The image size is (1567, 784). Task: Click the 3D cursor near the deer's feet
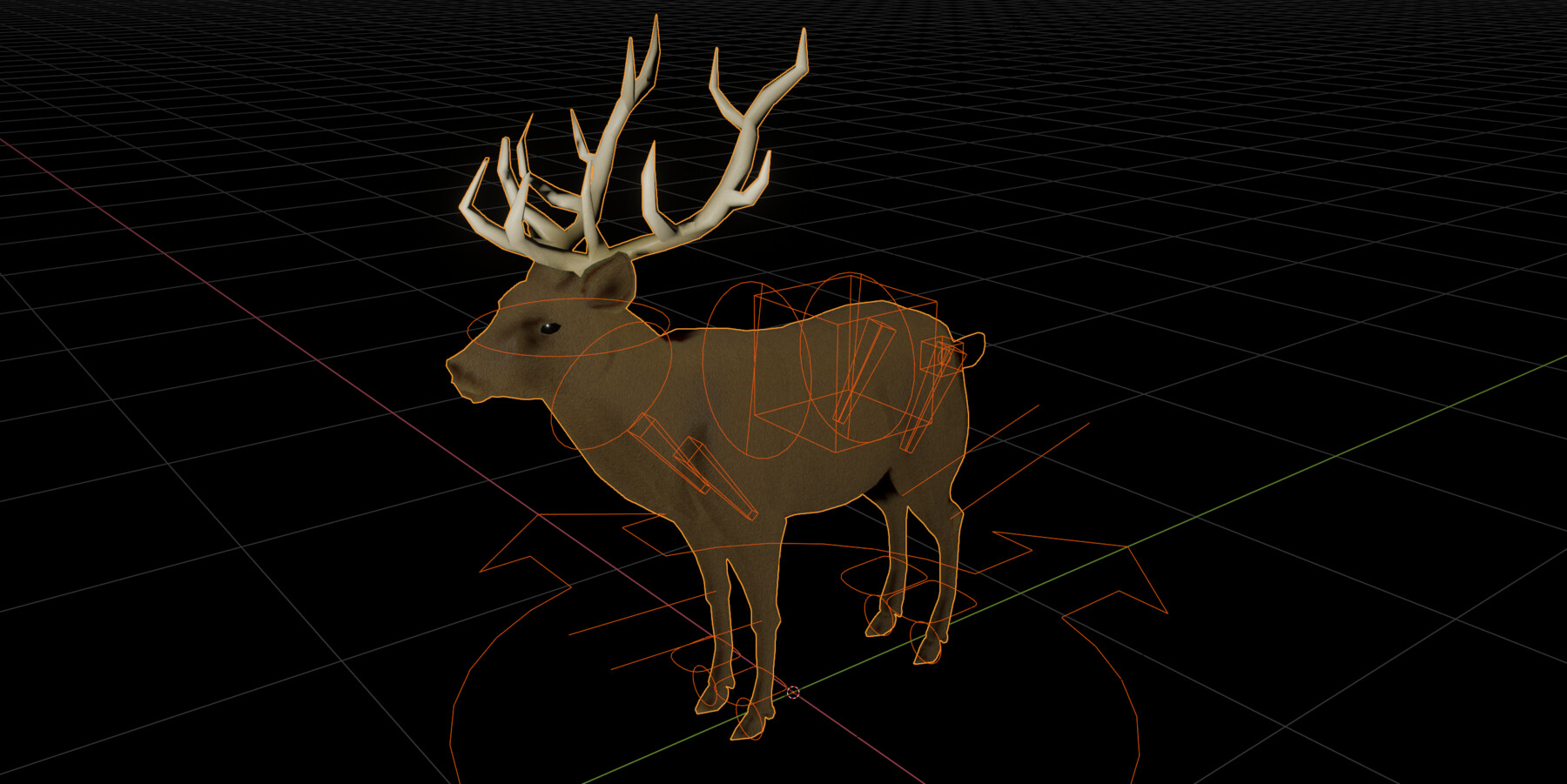pyautogui.click(x=792, y=693)
